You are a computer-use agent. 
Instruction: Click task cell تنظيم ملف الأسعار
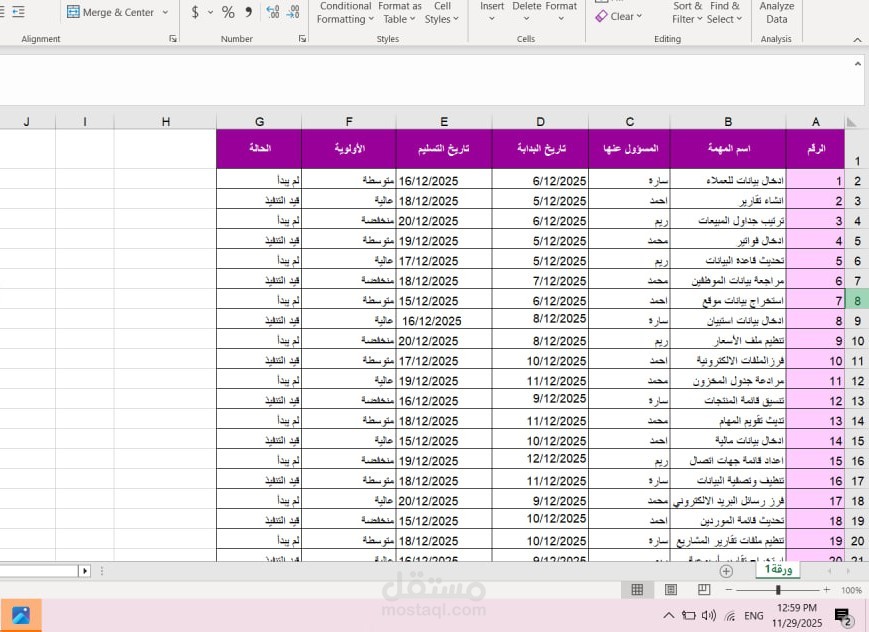coord(728,340)
